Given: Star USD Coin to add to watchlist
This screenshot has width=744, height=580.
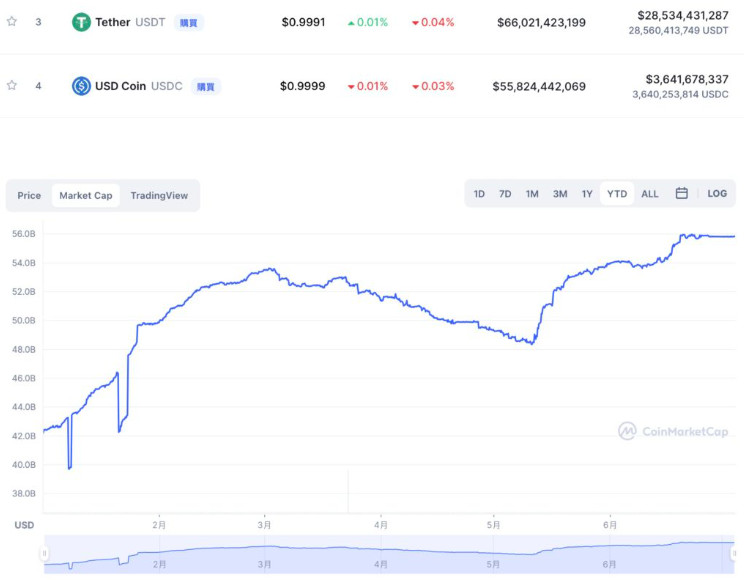Looking at the screenshot, I should [x=12, y=86].
